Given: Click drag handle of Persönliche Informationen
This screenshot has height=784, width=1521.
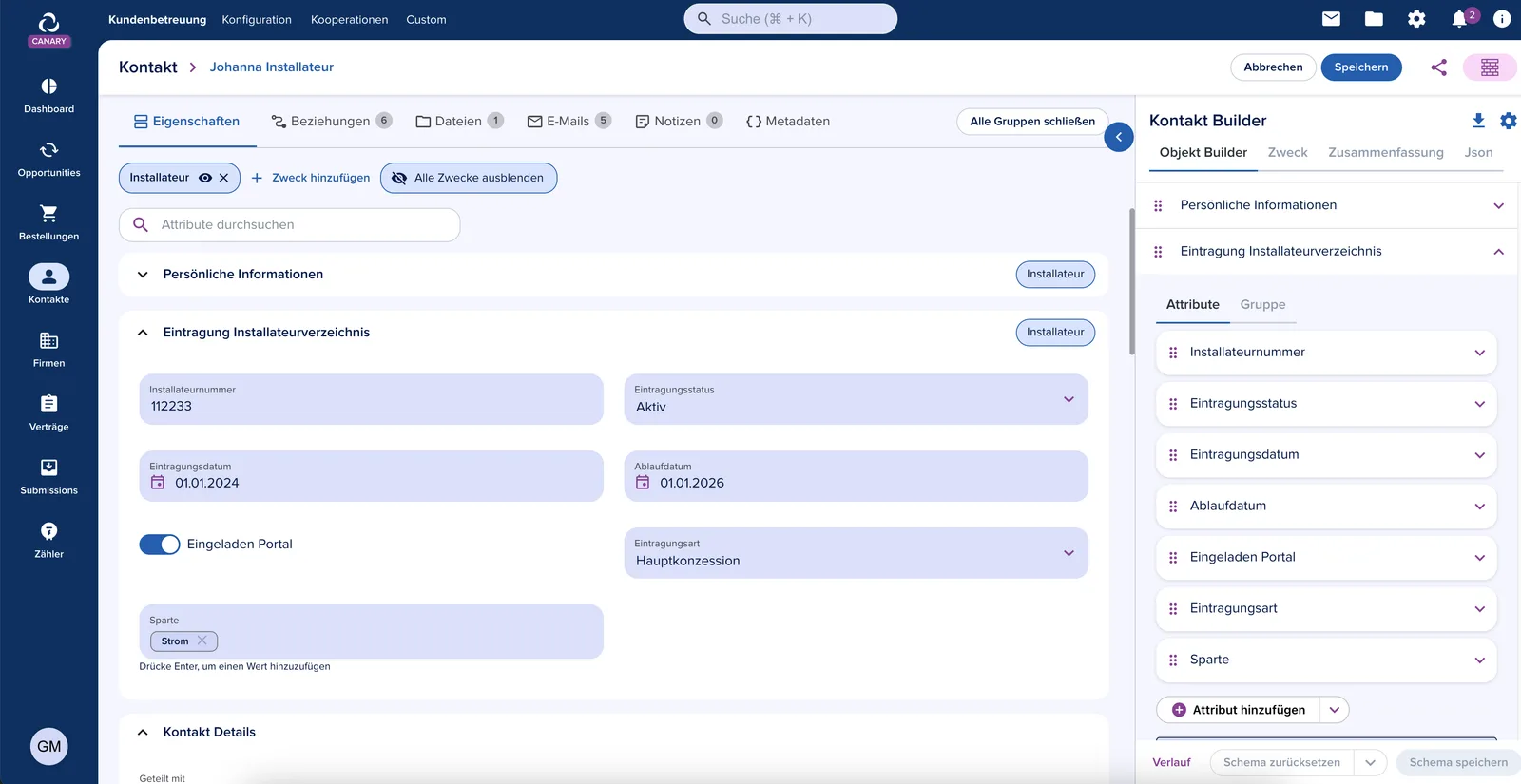Looking at the screenshot, I should tap(1158, 205).
